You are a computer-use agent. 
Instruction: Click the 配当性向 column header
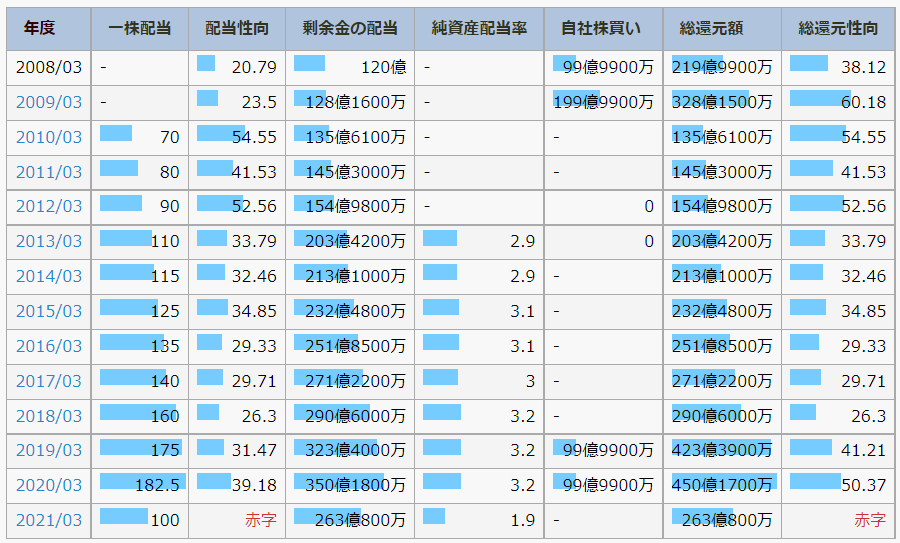point(236,29)
